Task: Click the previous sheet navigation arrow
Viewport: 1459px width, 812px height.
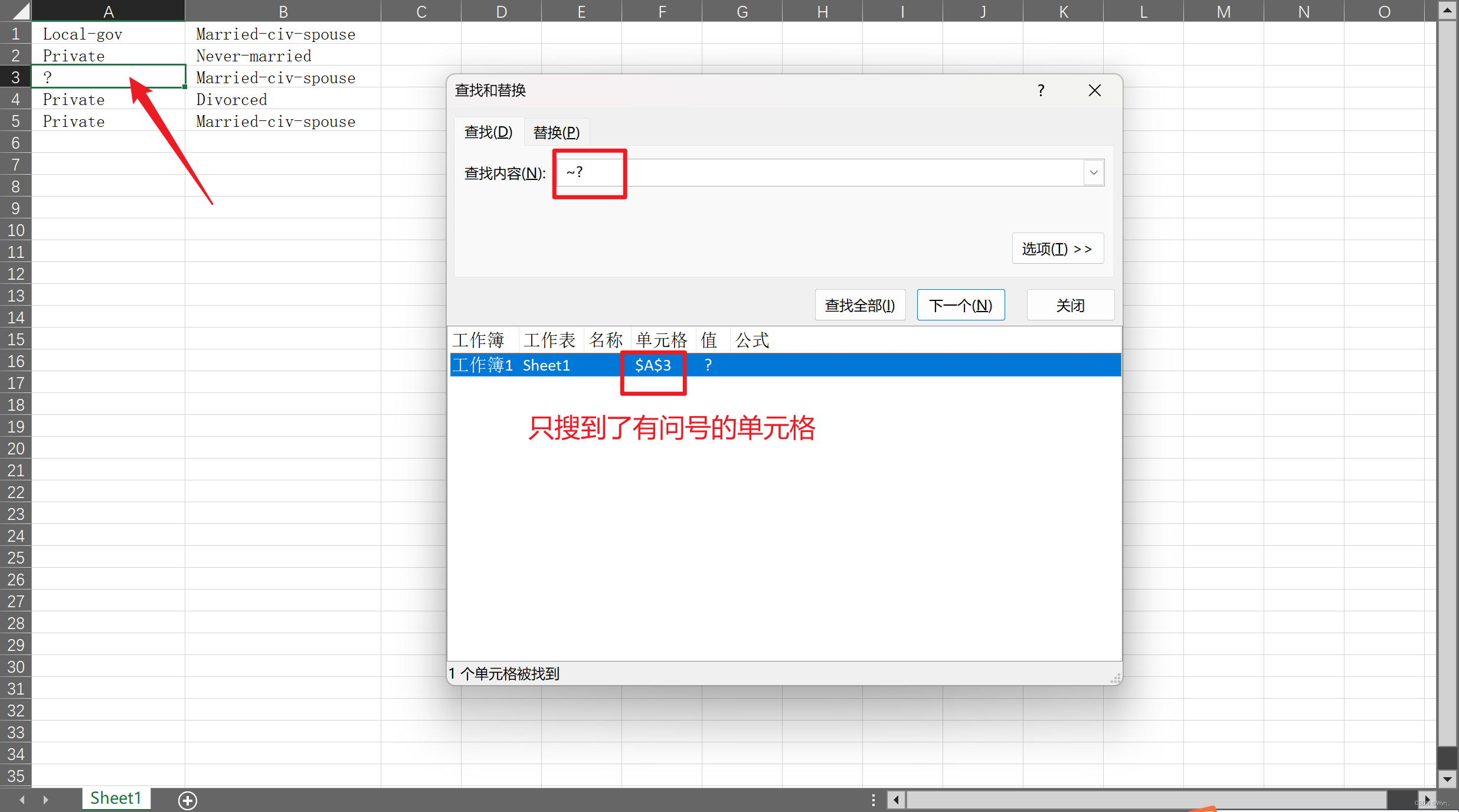Action: (22, 800)
